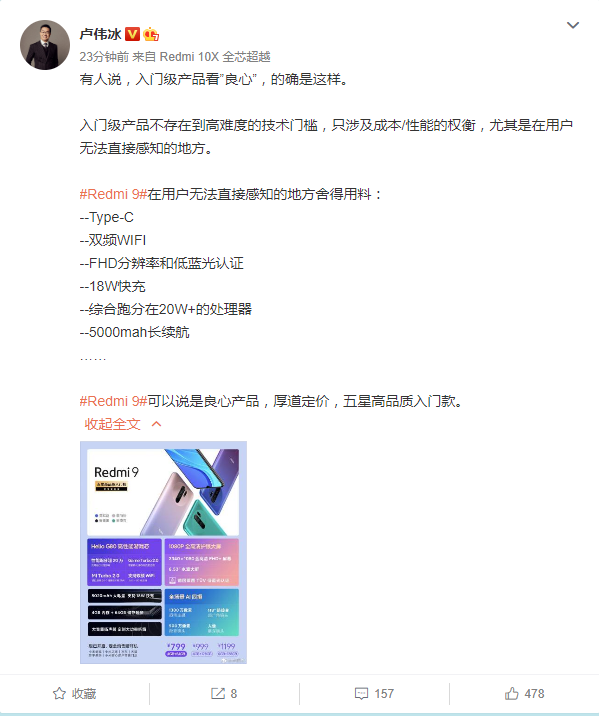Click the comment bubble icon
This screenshot has height=716, width=599.
coord(361,694)
